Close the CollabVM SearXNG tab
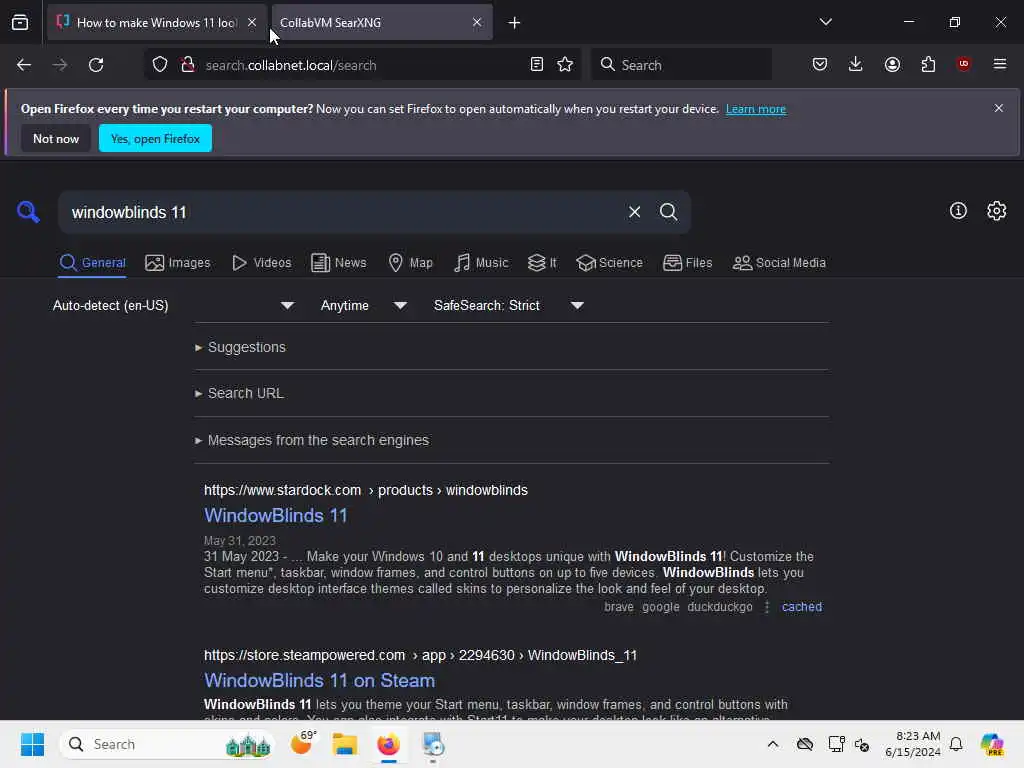 click(x=477, y=22)
